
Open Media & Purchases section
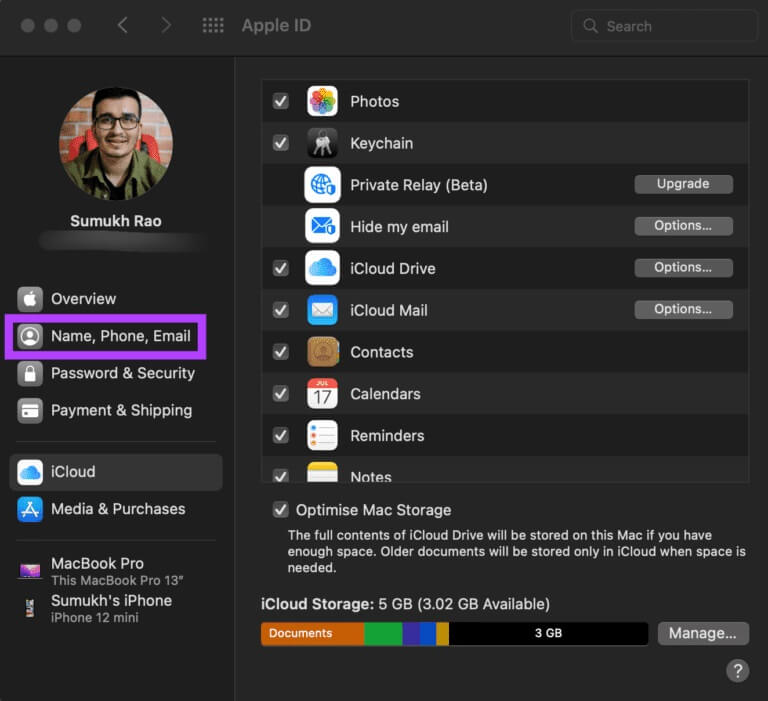point(116,509)
